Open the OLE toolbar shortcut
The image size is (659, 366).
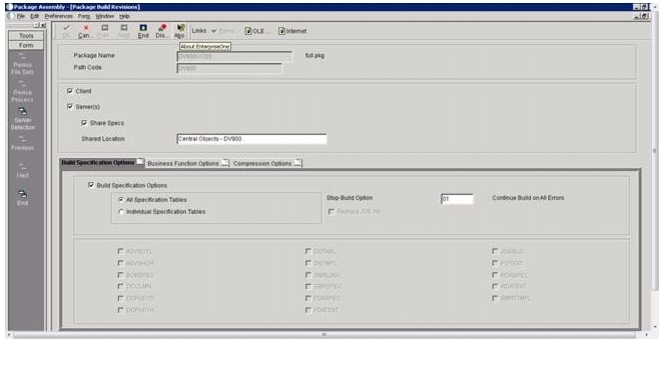click(256, 31)
